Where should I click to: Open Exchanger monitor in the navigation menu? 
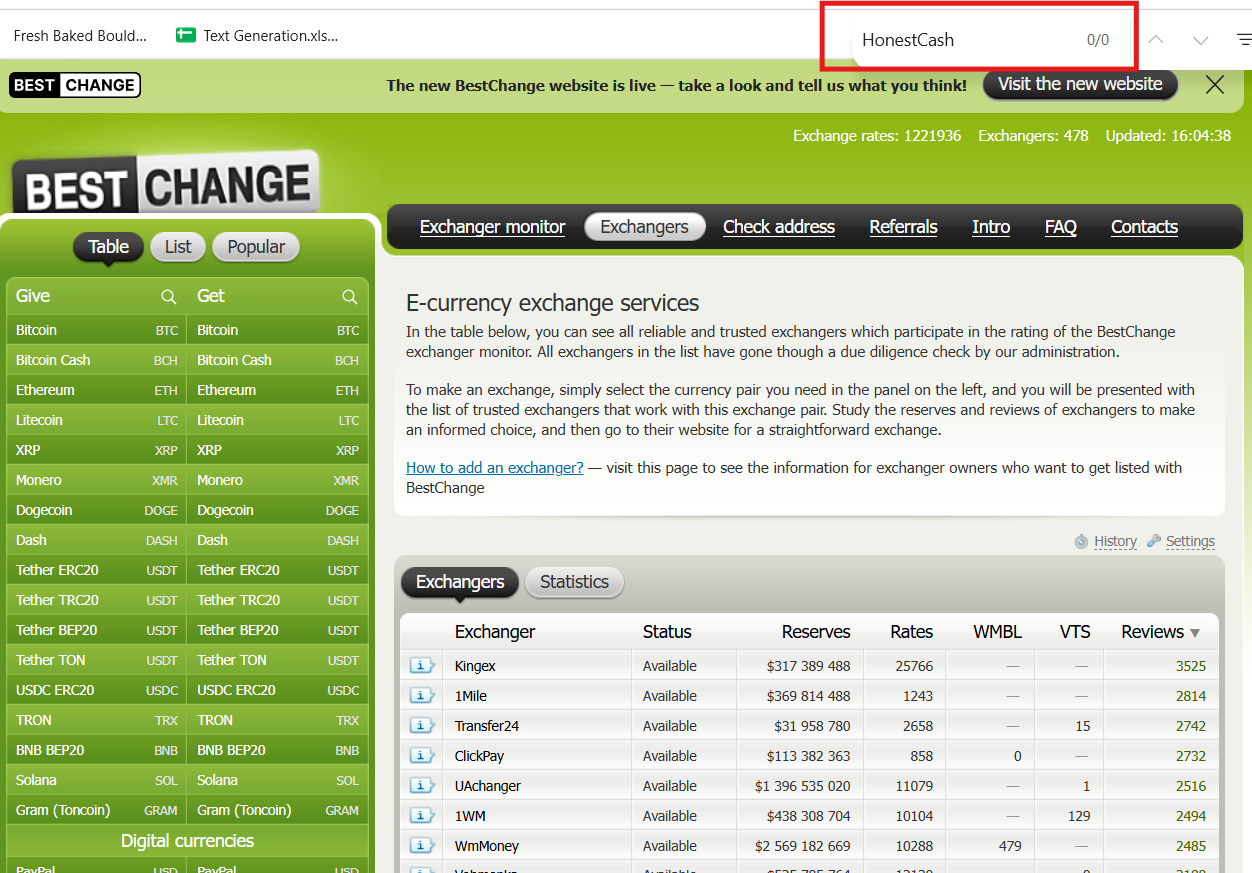(492, 227)
